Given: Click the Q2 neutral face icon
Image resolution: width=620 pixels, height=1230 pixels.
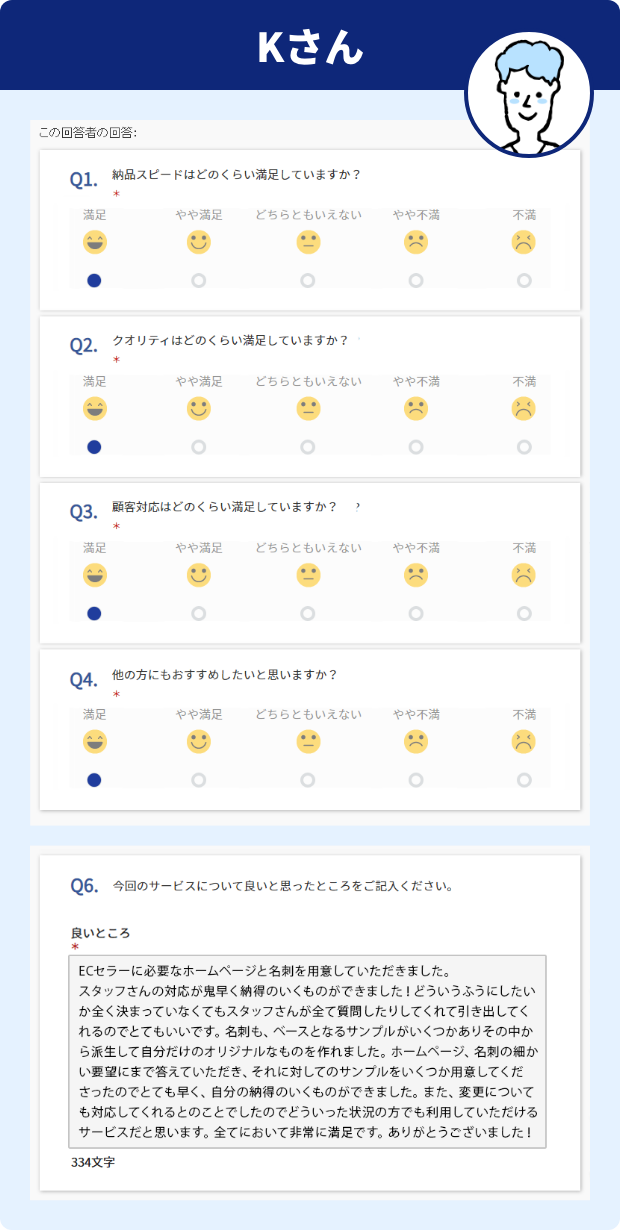Looking at the screenshot, I should tap(308, 409).
